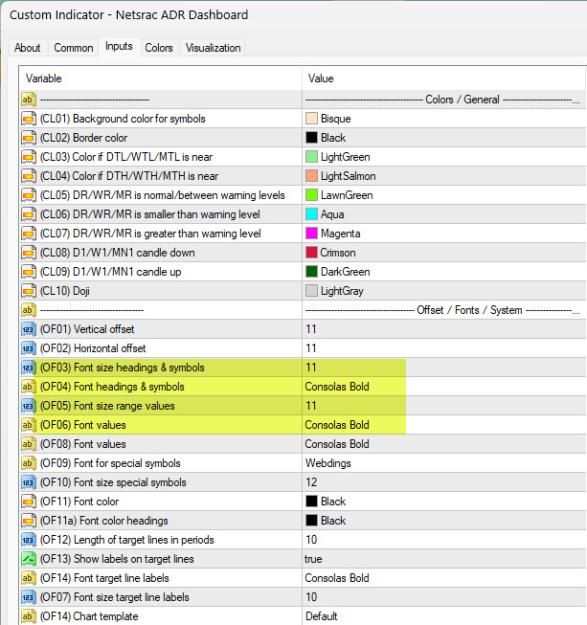Click the string icon beside (OF09) Font for special symbols

click(x=28, y=463)
